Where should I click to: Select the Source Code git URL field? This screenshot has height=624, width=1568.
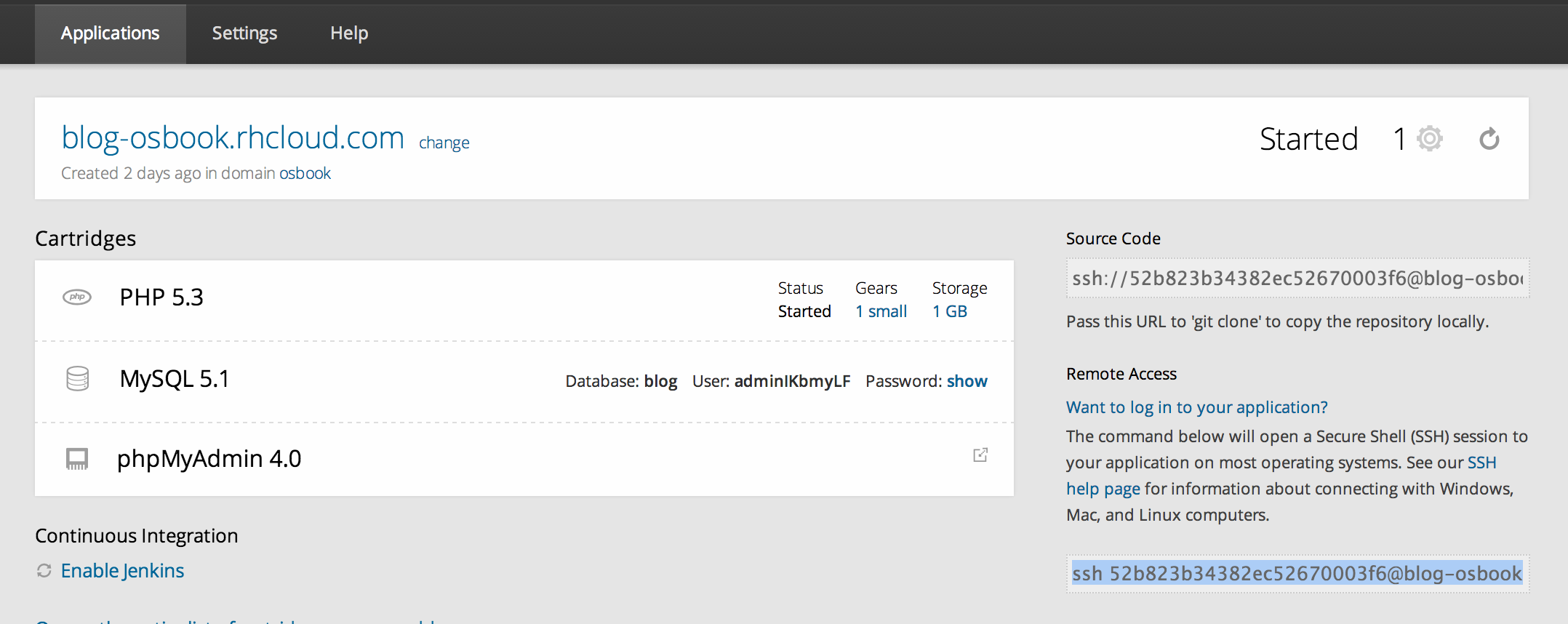[x=1297, y=279]
